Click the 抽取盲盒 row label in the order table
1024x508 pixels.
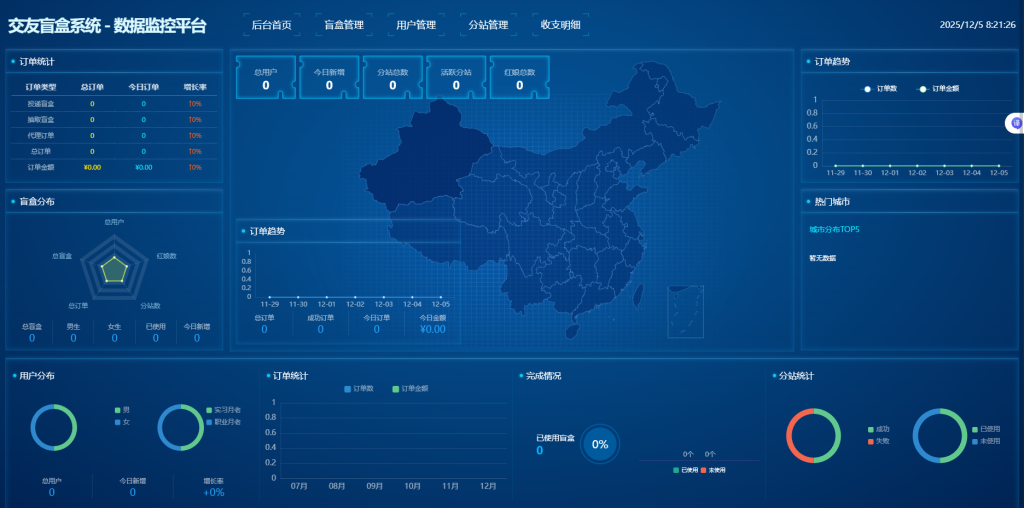click(x=40, y=119)
